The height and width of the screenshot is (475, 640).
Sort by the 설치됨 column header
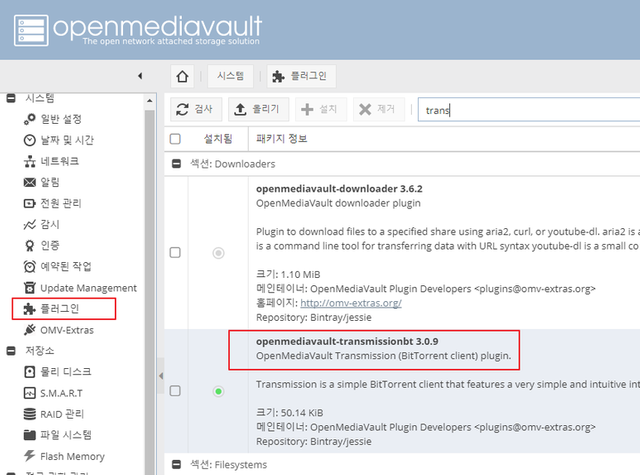pos(218,139)
